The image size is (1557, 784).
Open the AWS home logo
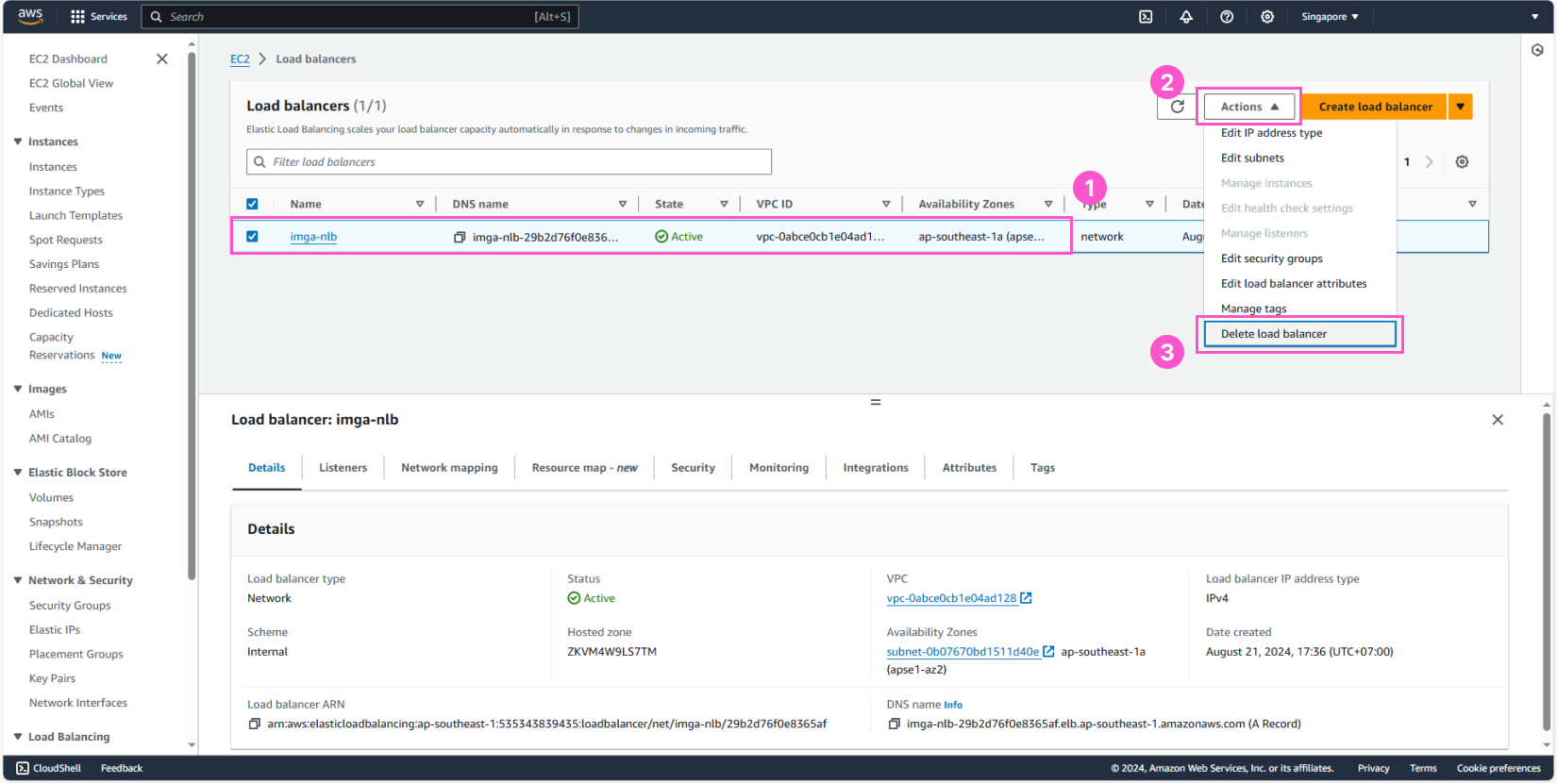pos(30,16)
